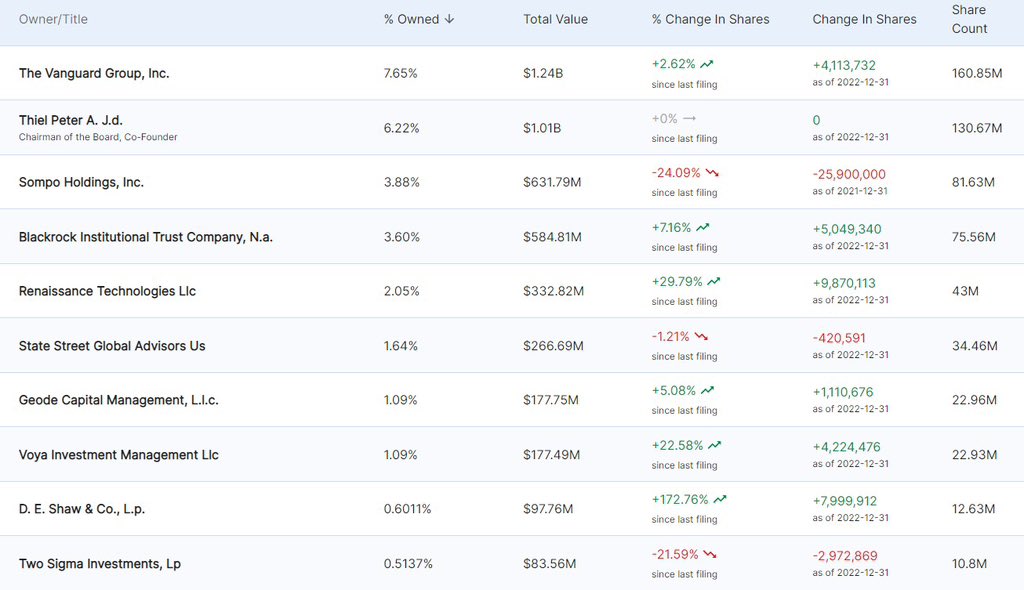Open Voya Investment Management Llc entry
This screenshot has height=590, width=1024.
pyautogui.click(x=118, y=455)
